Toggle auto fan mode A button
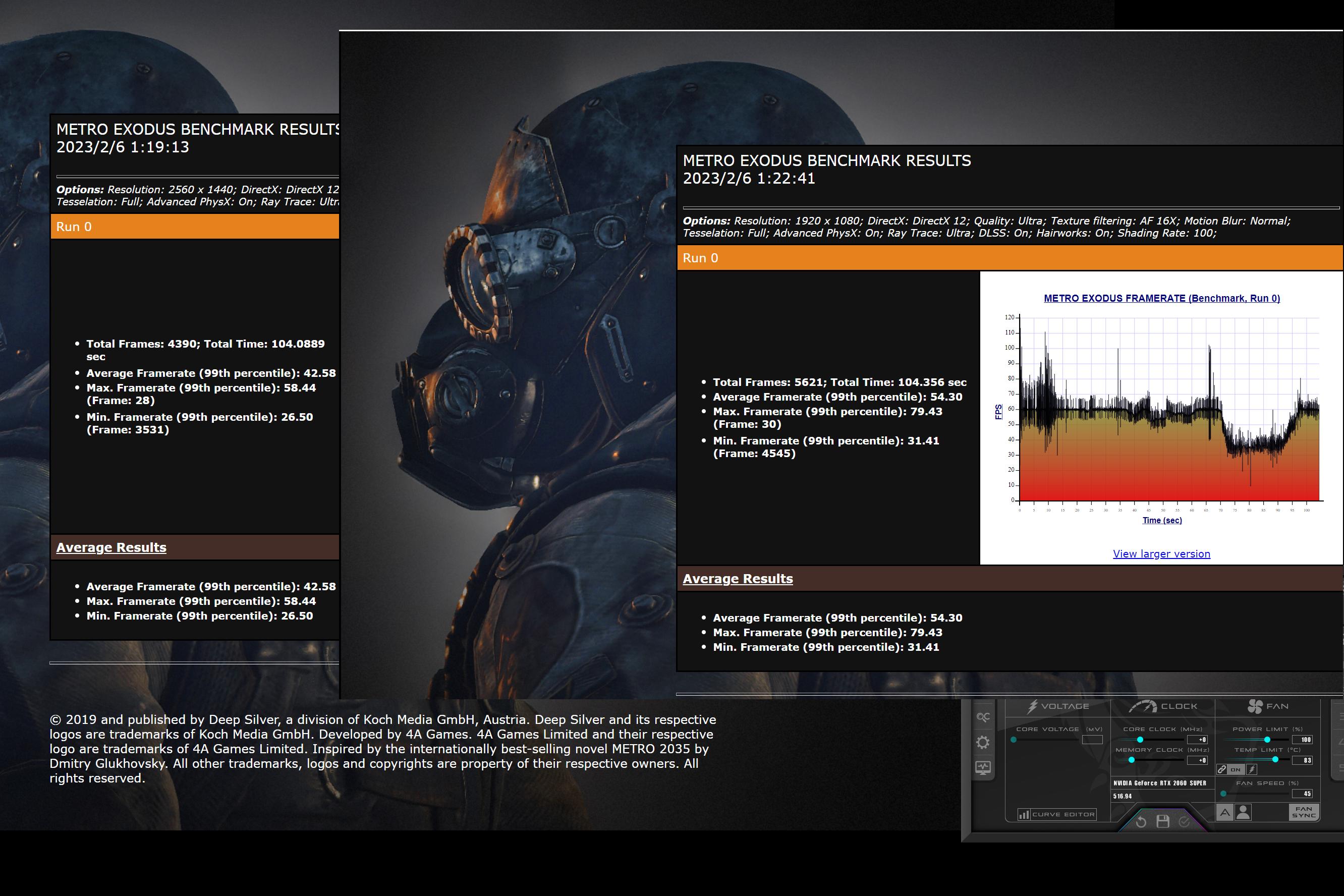 1224,812
